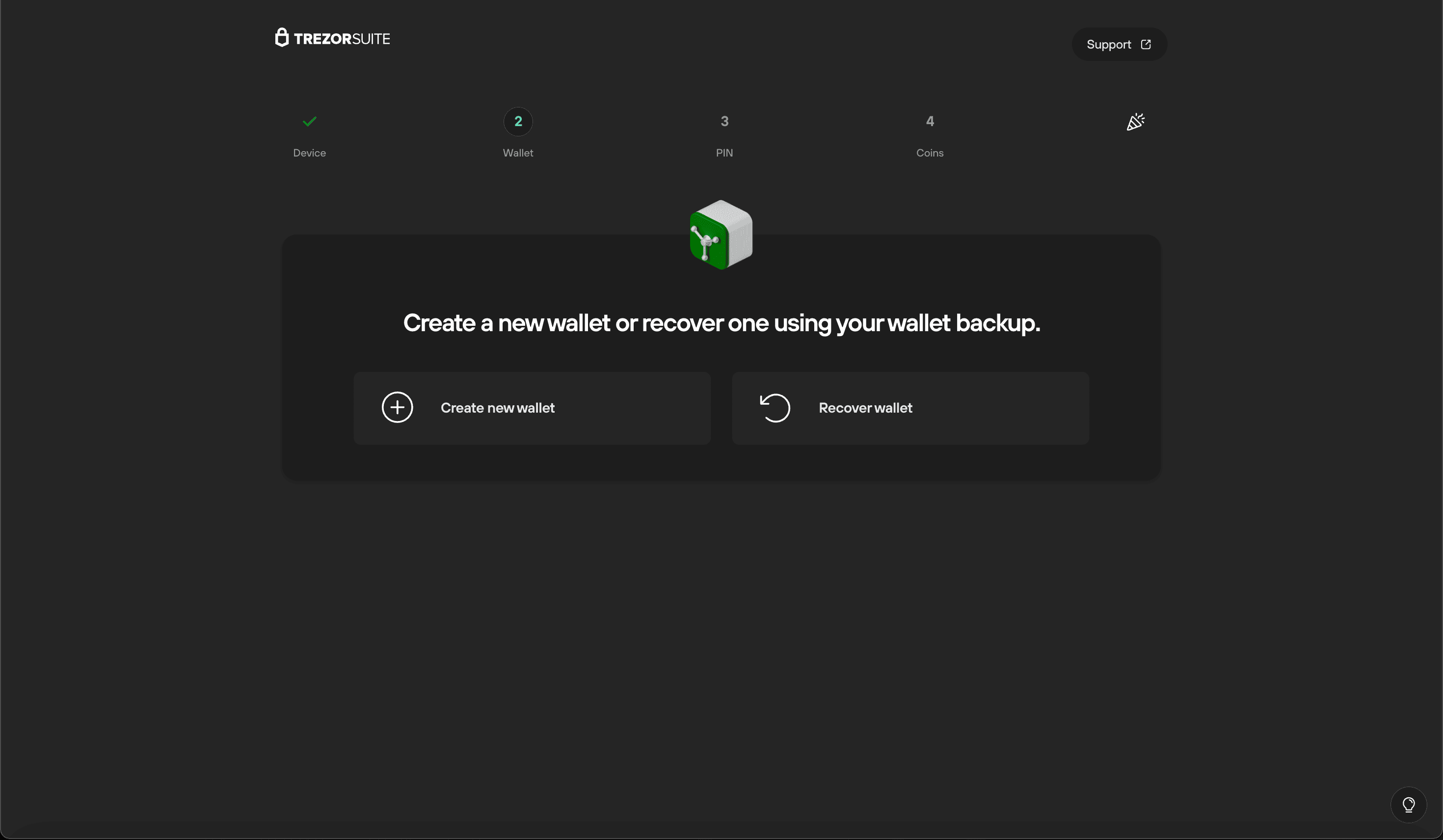Click the green Device checkmark icon

click(309, 121)
